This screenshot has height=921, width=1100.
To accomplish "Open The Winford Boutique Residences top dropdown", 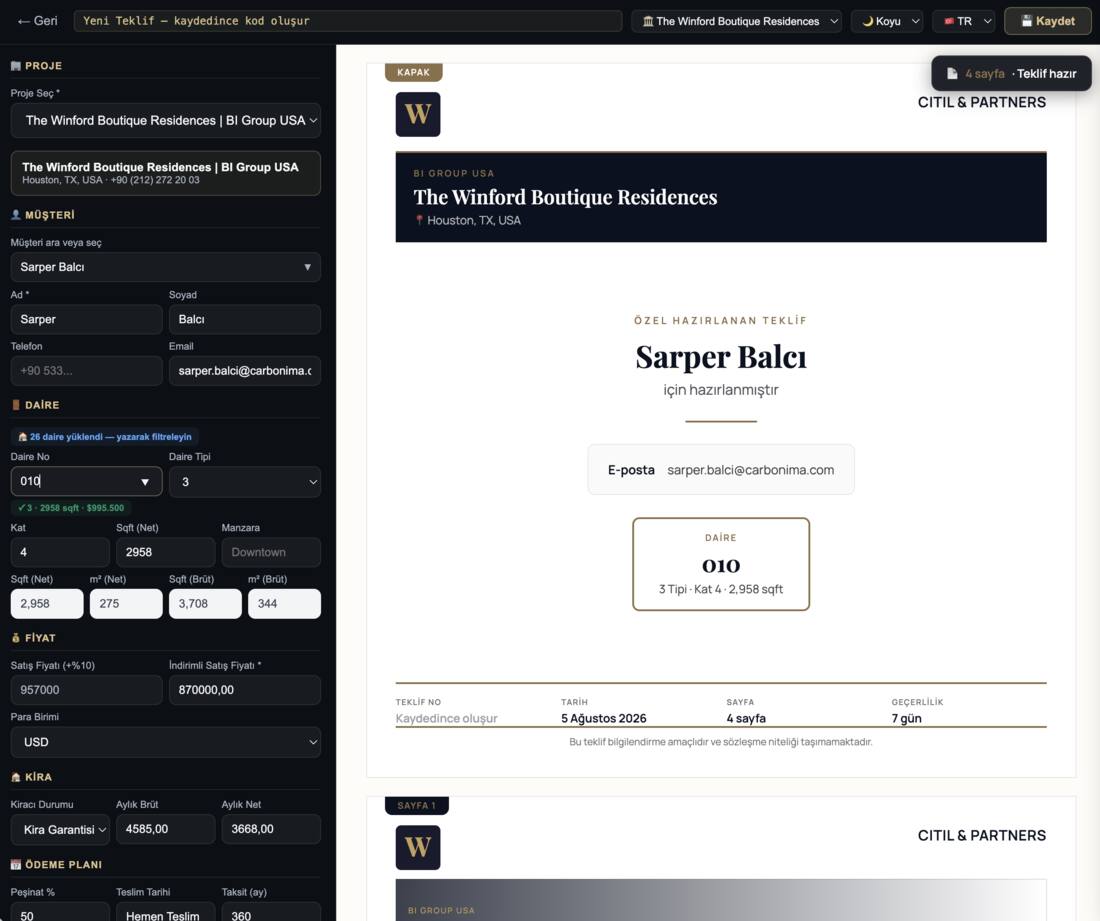I will tap(737, 21).
